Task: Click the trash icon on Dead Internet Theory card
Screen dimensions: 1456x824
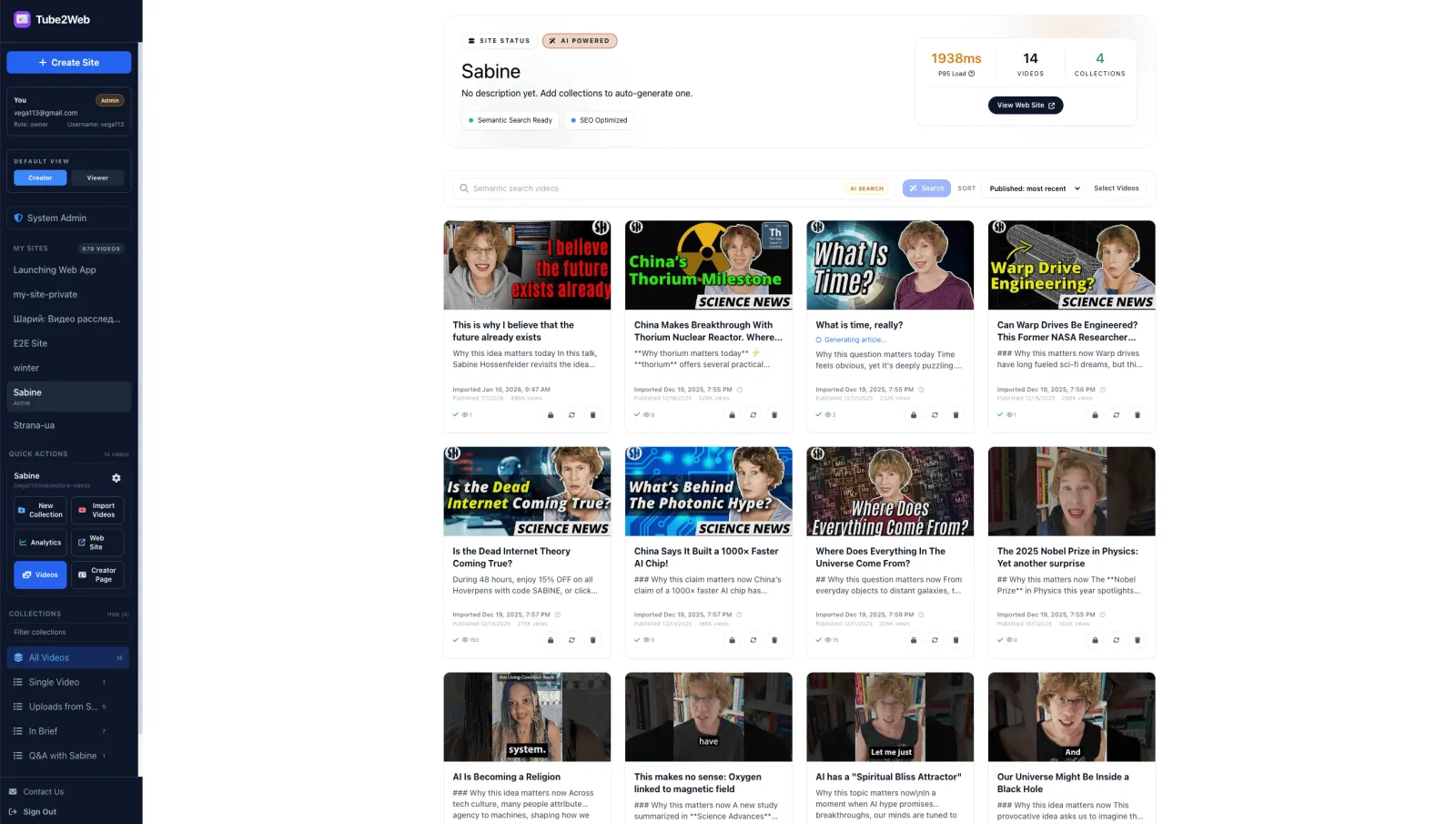Action: click(x=592, y=640)
